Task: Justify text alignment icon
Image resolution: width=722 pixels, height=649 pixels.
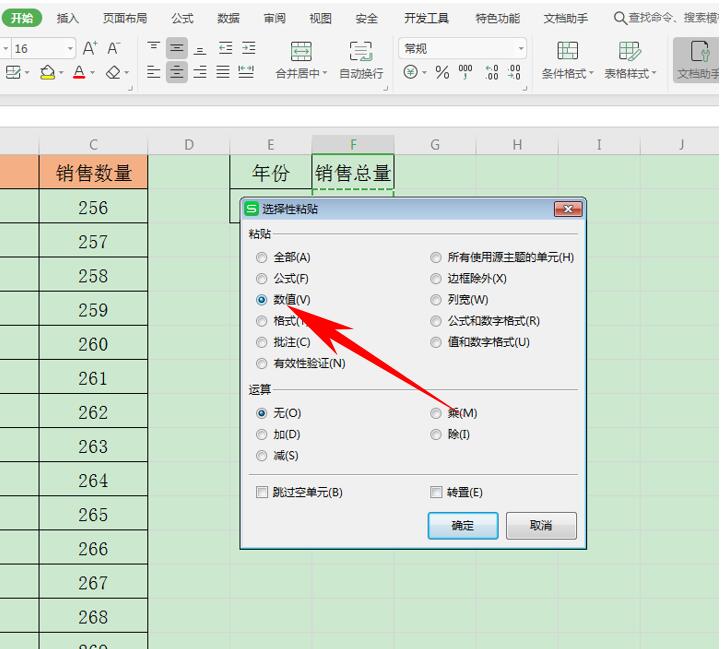Action: [x=223, y=72]
